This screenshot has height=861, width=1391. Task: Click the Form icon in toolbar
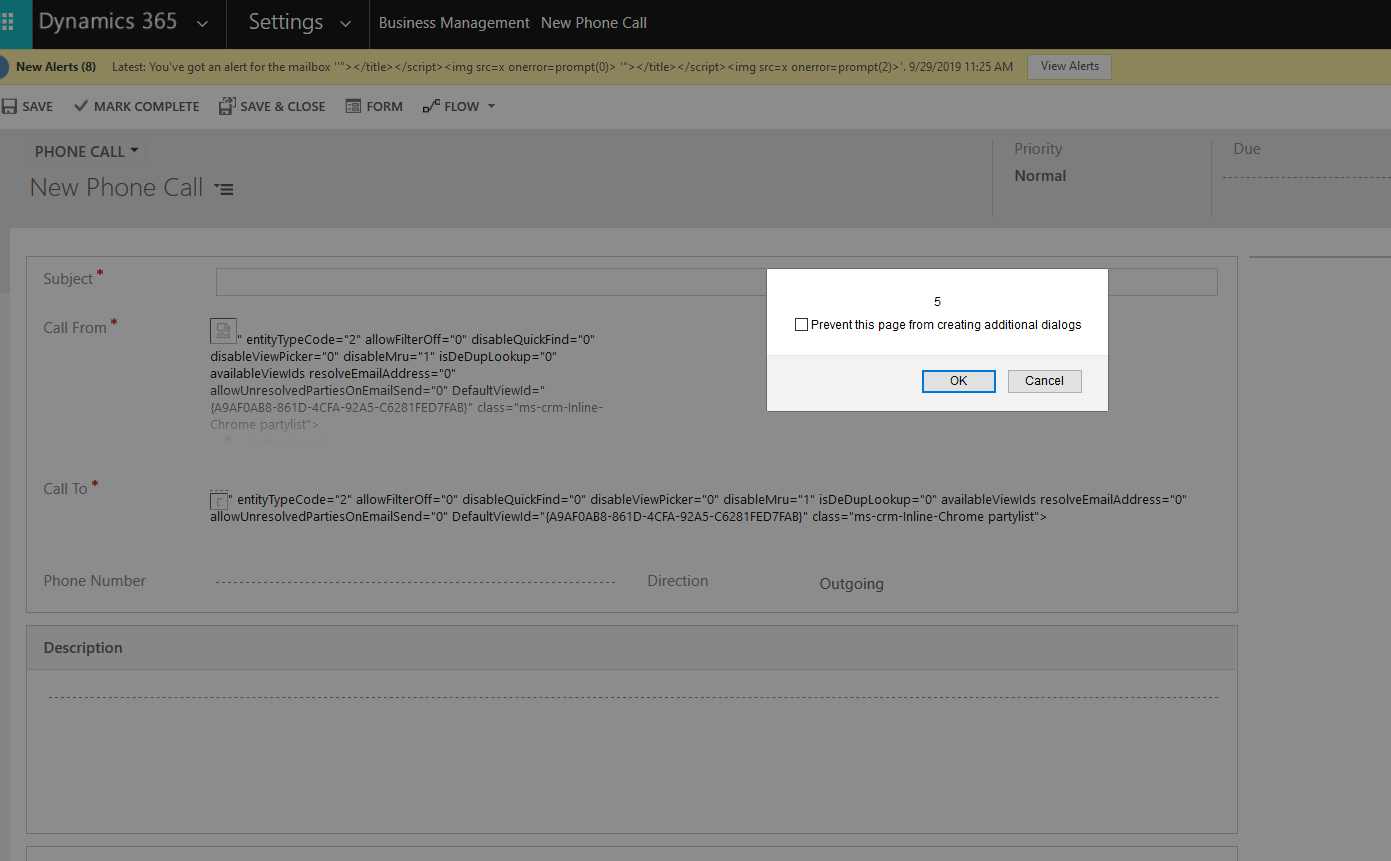coord(353,106)
